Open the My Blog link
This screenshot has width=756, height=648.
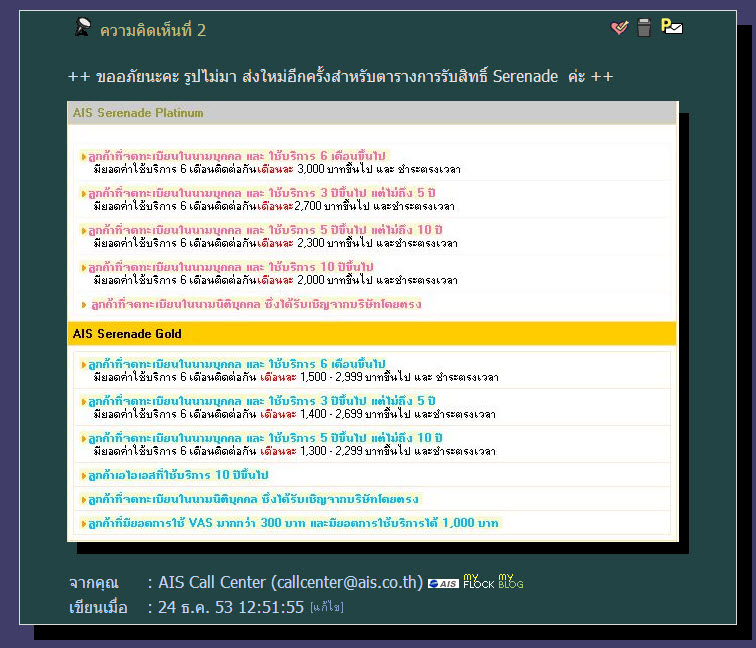click(511, 581)
